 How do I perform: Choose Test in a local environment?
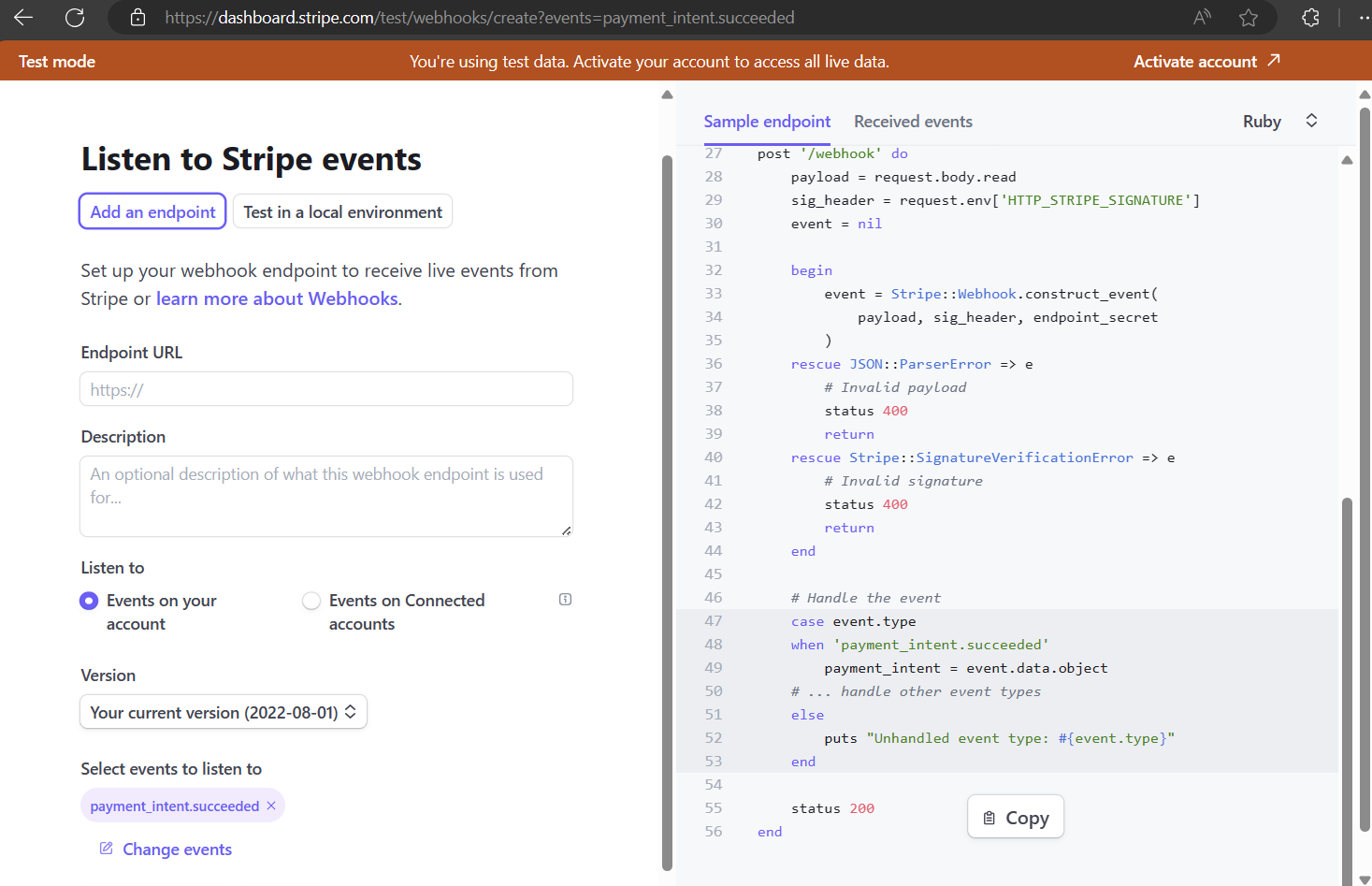pos(342,211)
